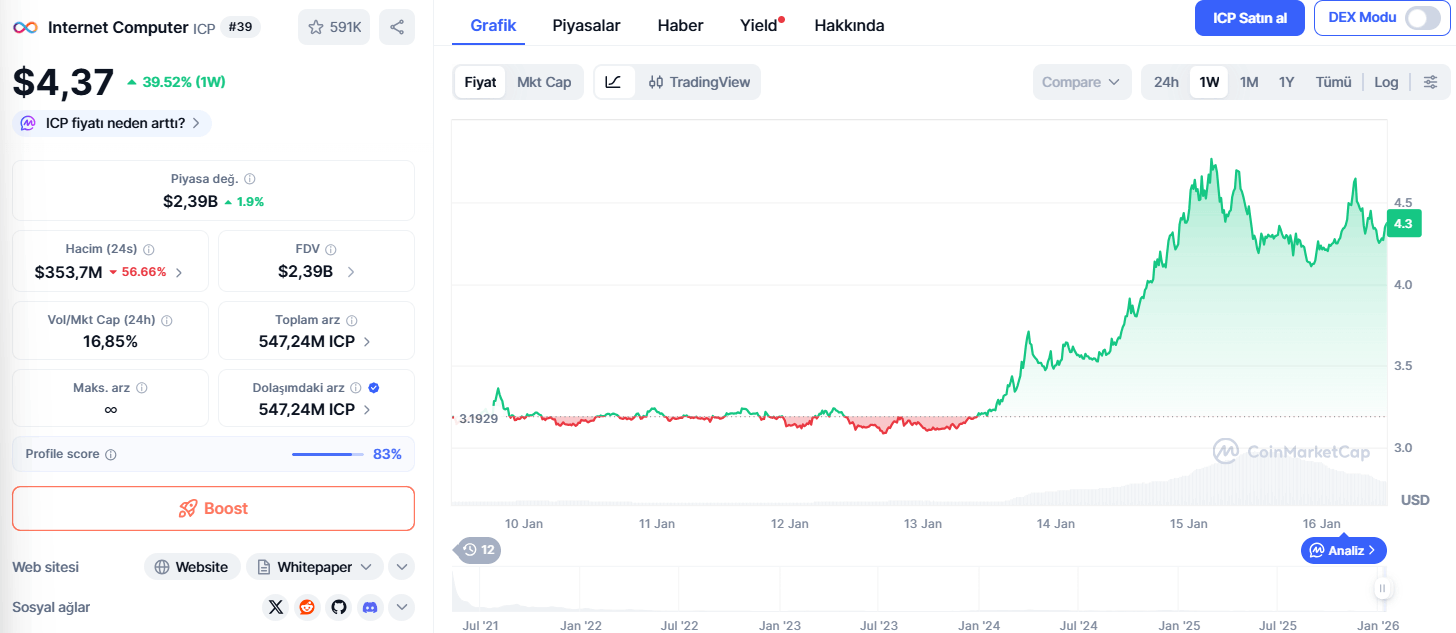Screen dimensions: 1456x633
Task: Click the orange Boost button
Action: click(213, 508)
